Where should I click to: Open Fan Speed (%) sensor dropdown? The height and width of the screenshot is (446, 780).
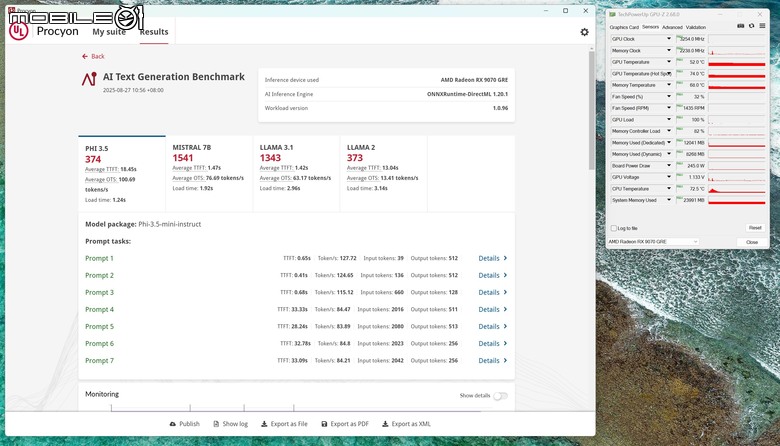[x=669, y=96]
